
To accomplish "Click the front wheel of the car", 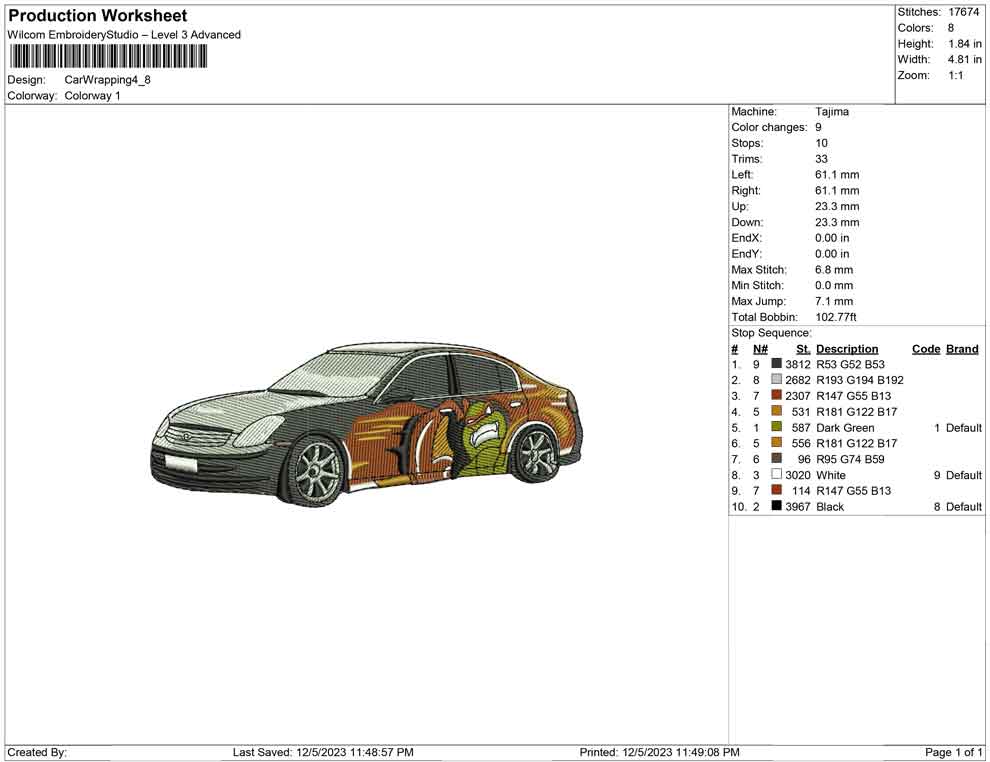I will [318, 467].
